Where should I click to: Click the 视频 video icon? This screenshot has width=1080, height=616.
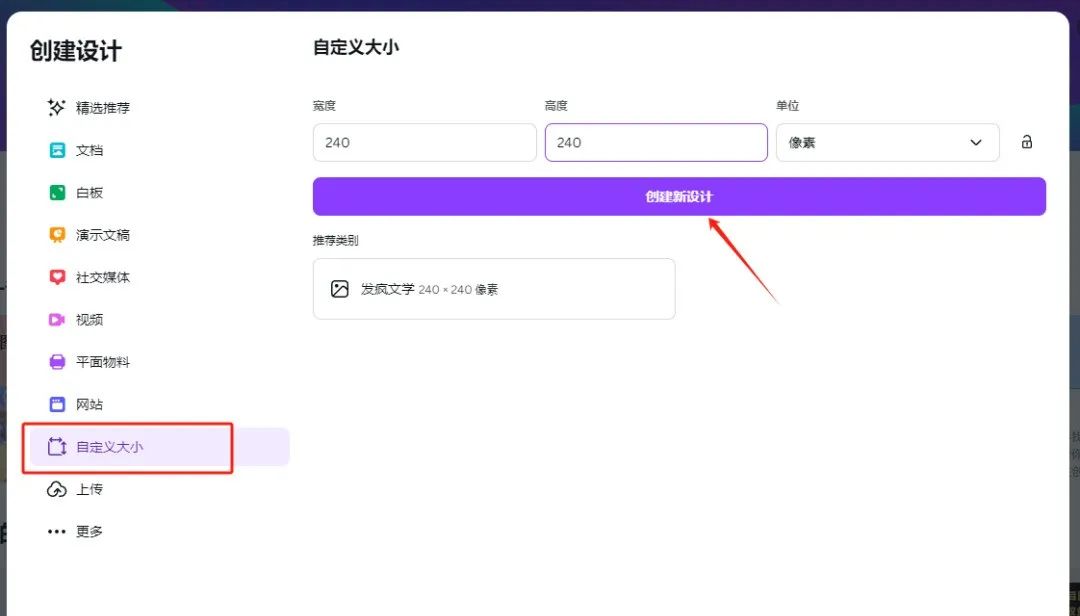click(57, 319)
